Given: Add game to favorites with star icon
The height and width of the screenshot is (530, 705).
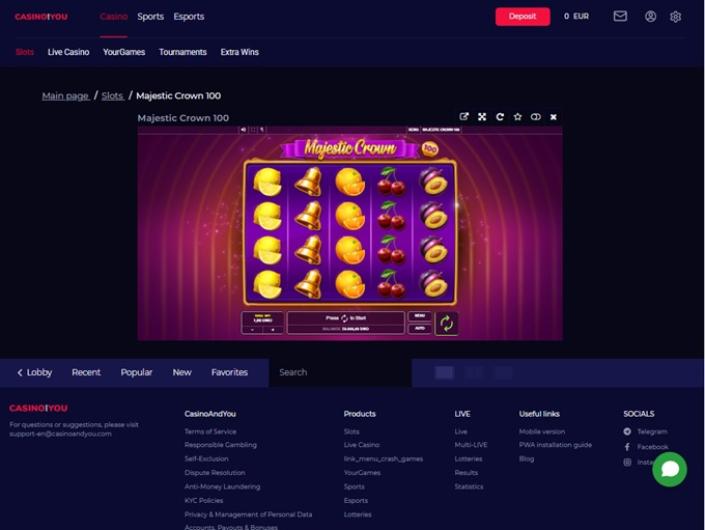Looking at the screenshot, I should [x=518, y=117].
